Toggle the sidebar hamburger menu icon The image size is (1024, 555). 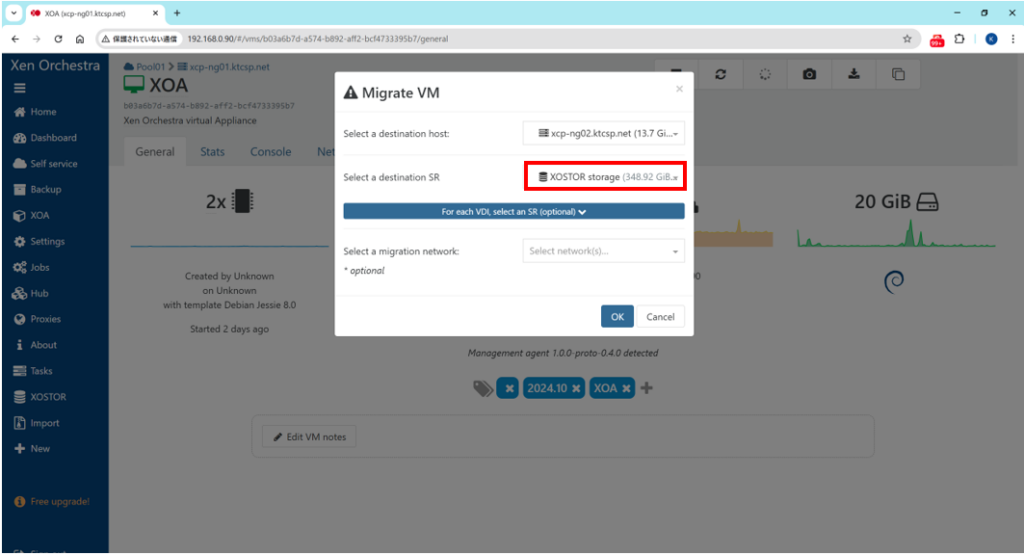tap(19, 88)
